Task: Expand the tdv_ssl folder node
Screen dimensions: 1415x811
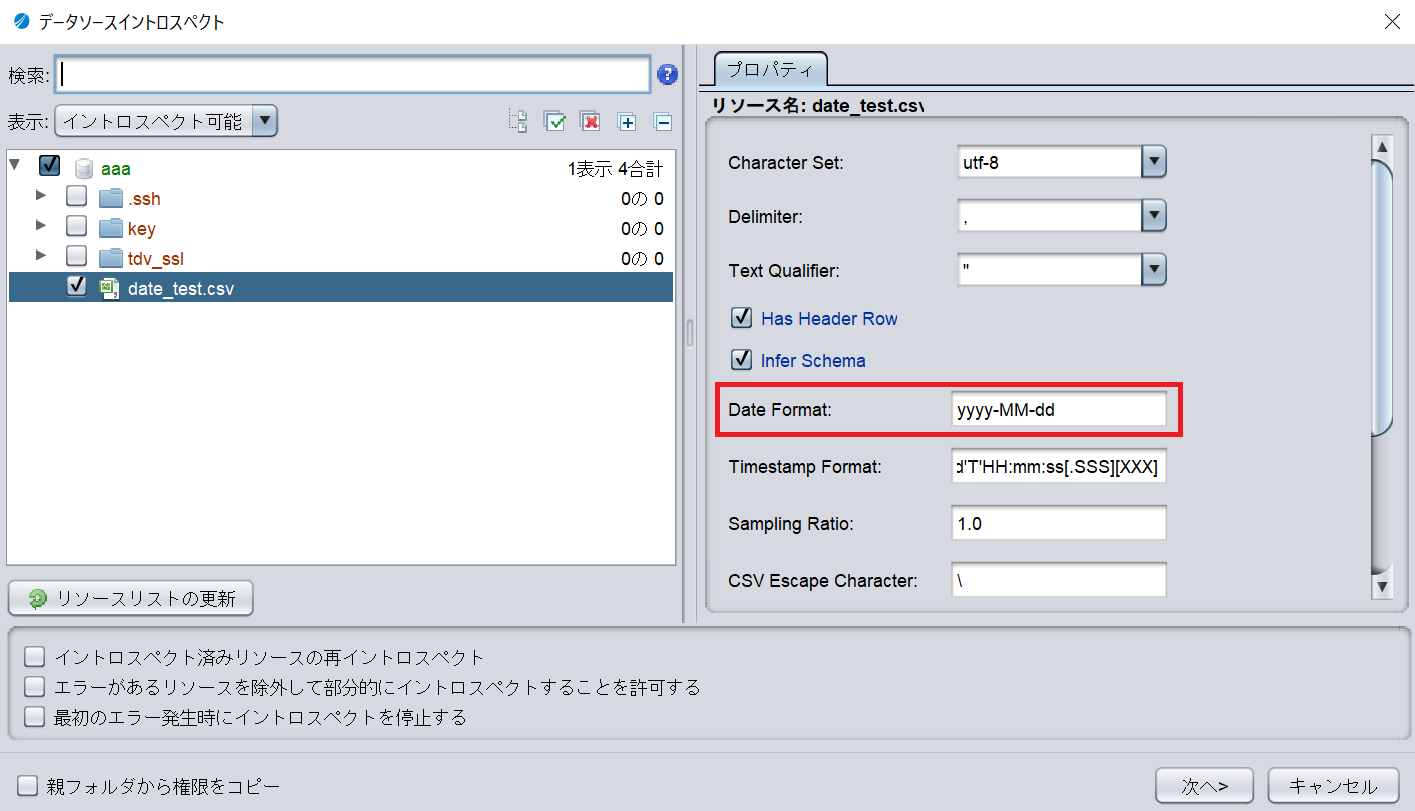Action: point(41,255)
